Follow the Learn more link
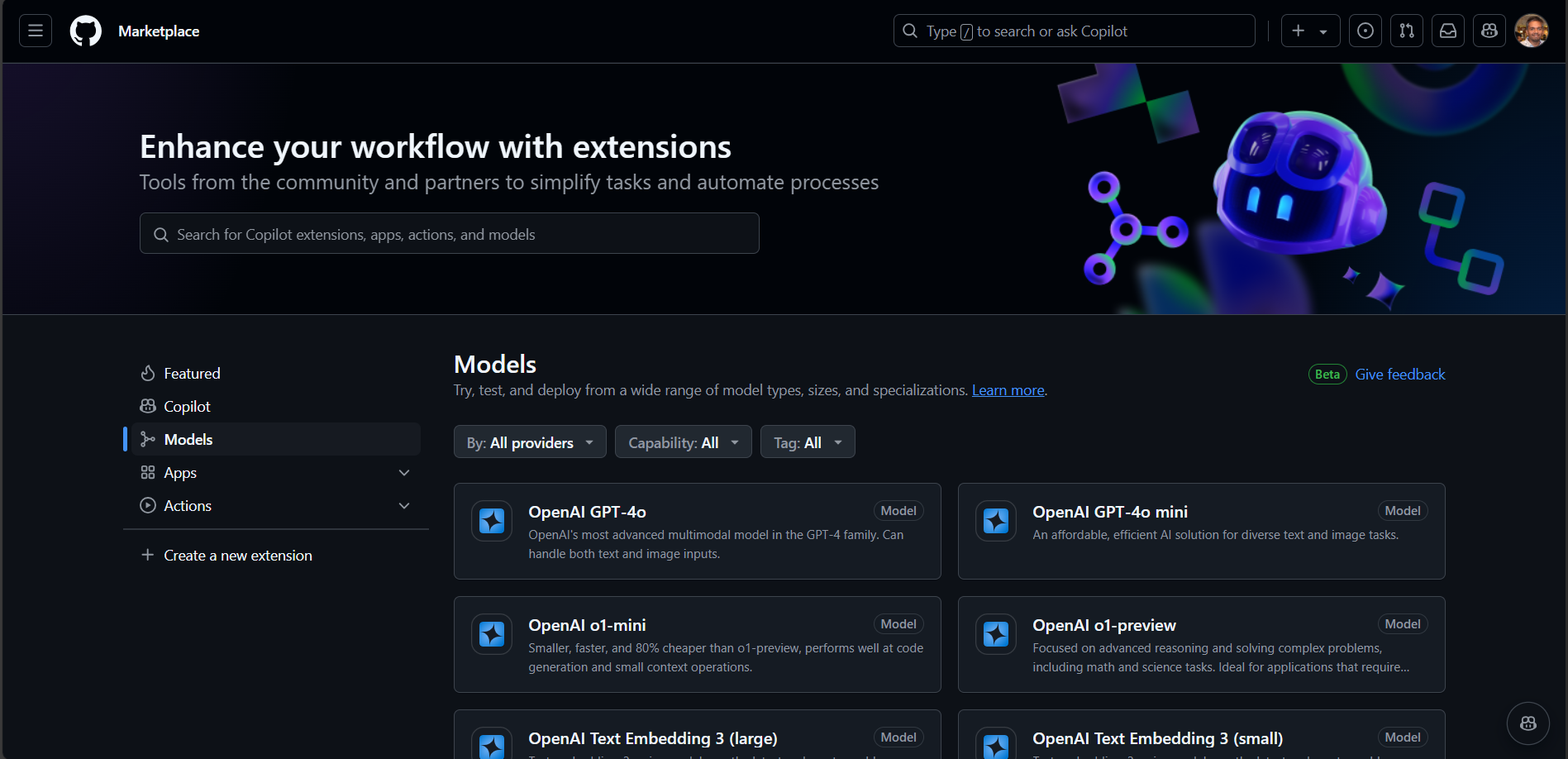Image resolution: width=1568 pixels, height=759 pixels. 1008,390
